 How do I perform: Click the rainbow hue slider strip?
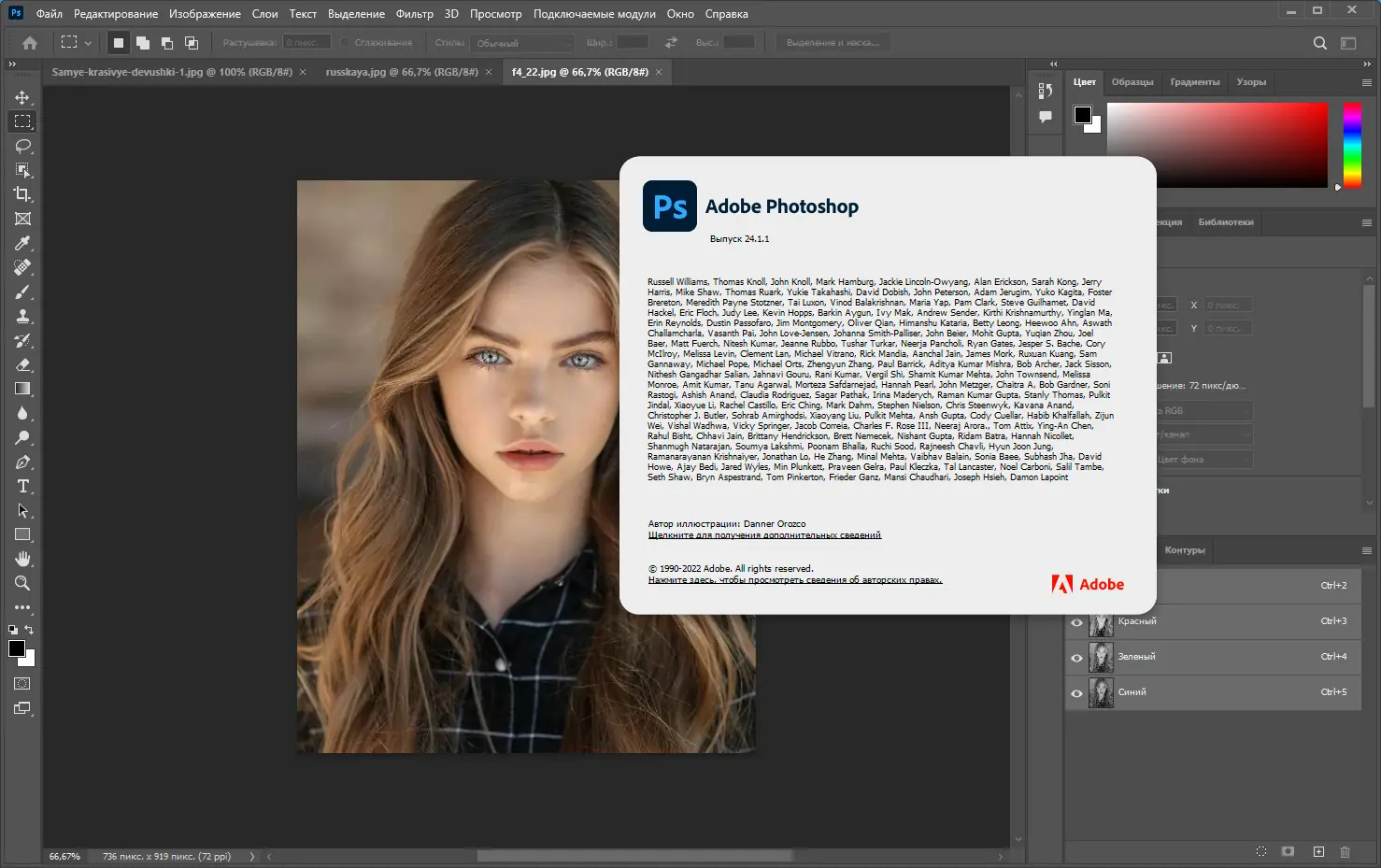point(1352,145)
